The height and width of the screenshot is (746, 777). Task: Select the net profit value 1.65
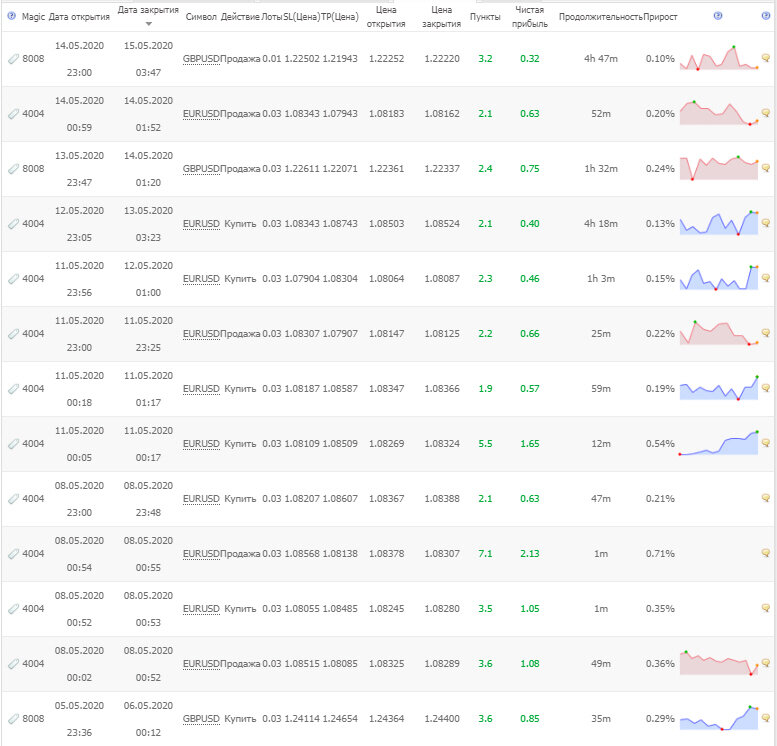pos(530,444)
